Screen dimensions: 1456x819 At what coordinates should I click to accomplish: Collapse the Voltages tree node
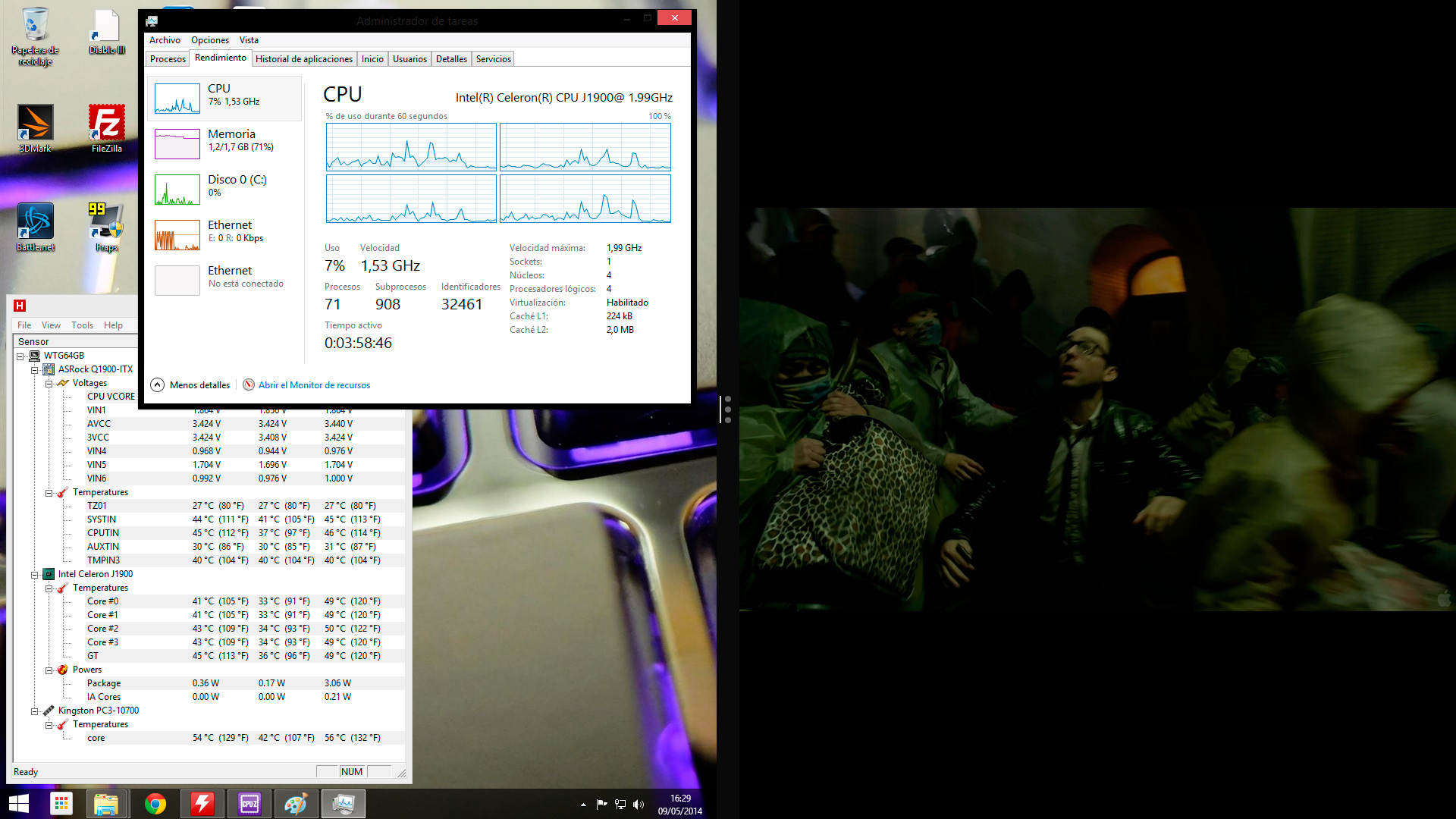(x=49, y=384)
